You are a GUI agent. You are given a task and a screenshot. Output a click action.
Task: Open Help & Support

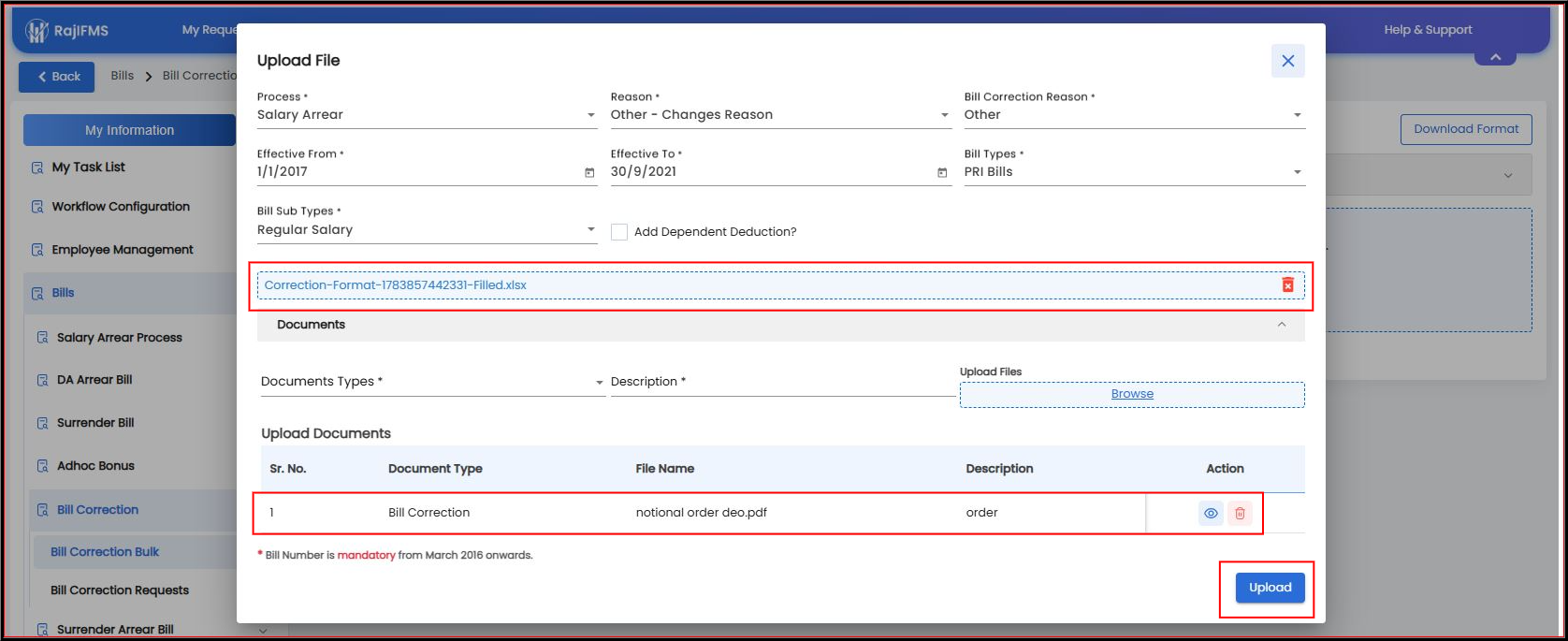(1428, 30)
